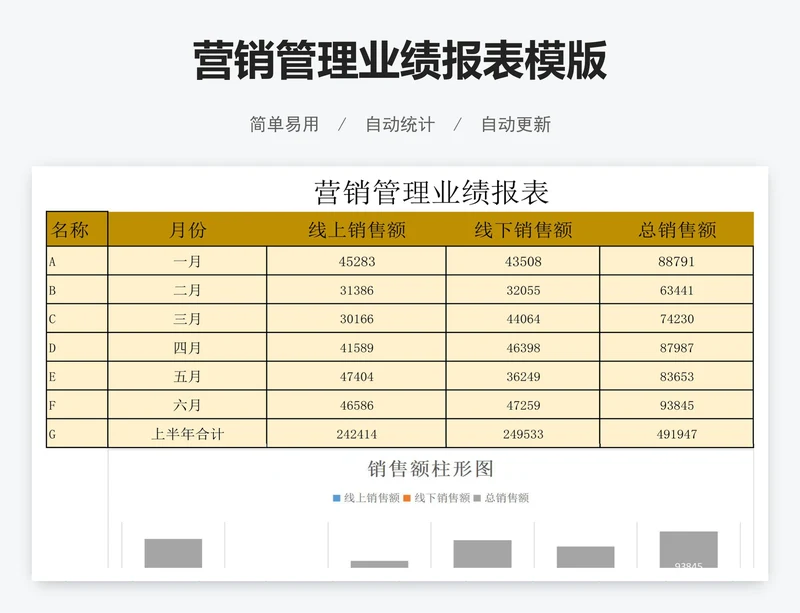Select the 六月 month cell

(187, 405)
